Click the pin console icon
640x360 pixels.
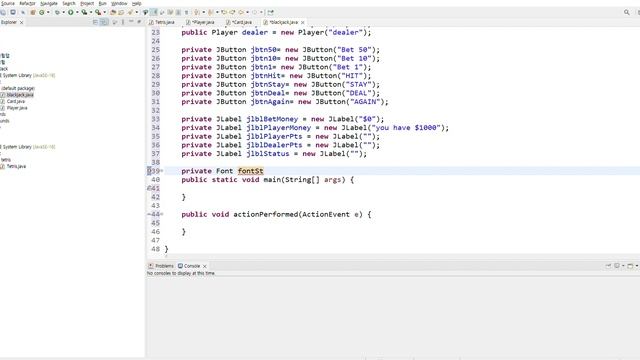pyautogui.click(x=608, y=266)
